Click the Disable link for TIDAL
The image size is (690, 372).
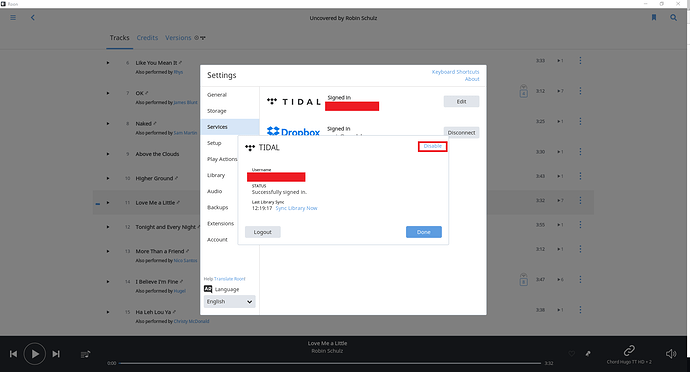tap(433, 146)
